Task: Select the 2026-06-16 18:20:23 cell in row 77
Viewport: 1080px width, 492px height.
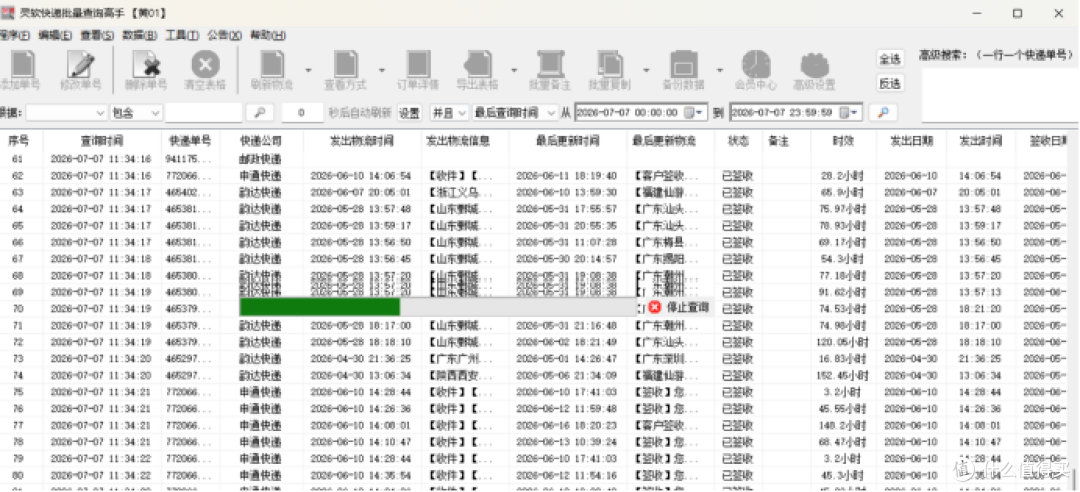Action: pyautogui.click(x=568, y=425)
